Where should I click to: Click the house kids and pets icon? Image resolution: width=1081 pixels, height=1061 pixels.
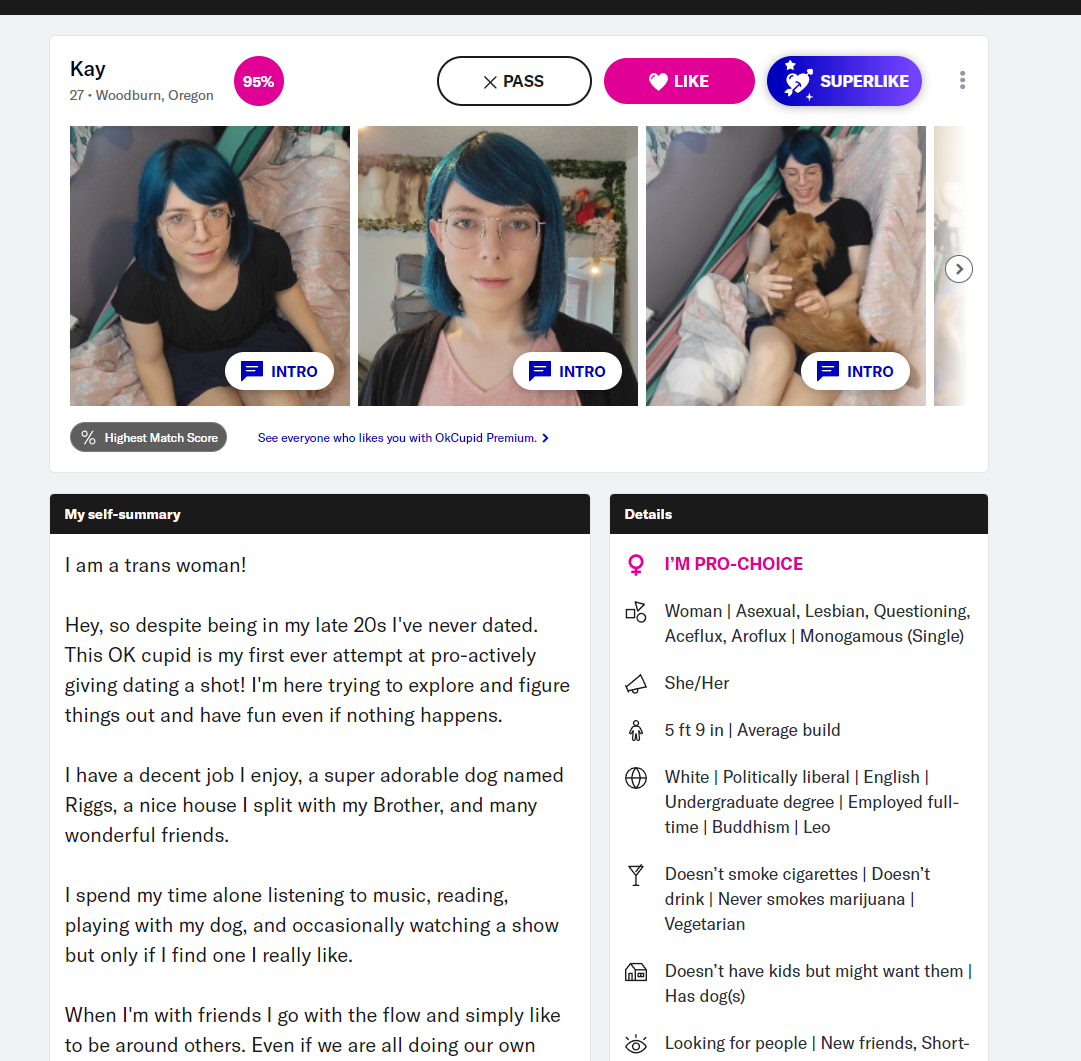pos(636,972)
